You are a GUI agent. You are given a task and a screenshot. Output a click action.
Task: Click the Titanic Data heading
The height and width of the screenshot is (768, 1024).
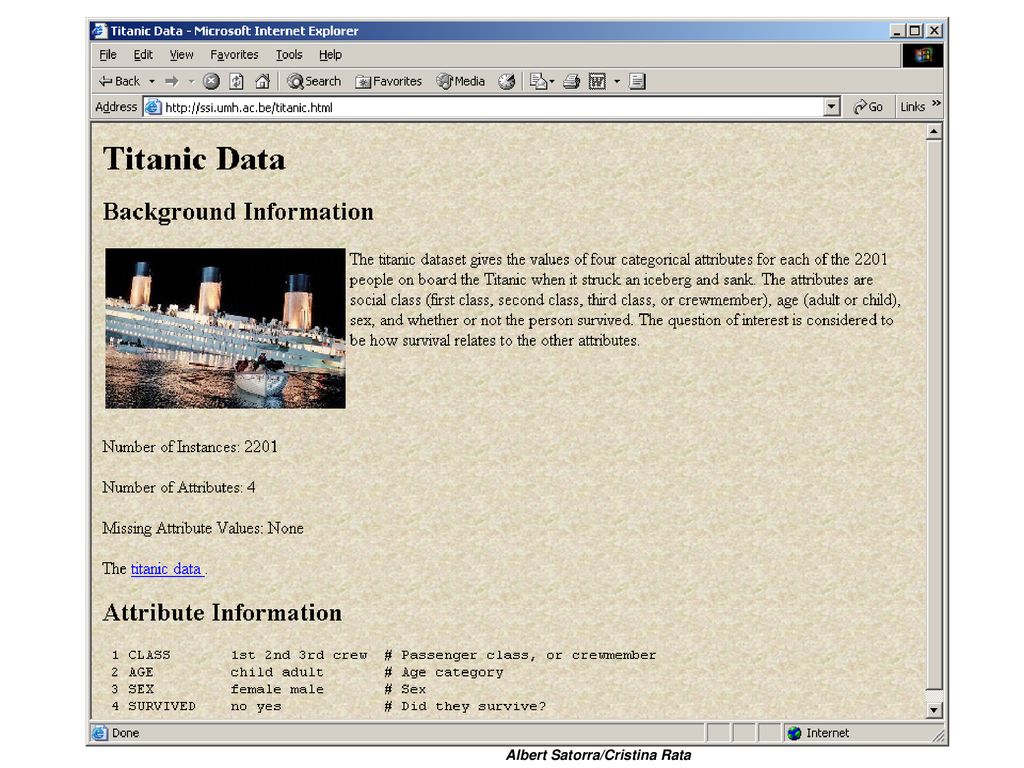pos(194,159)
